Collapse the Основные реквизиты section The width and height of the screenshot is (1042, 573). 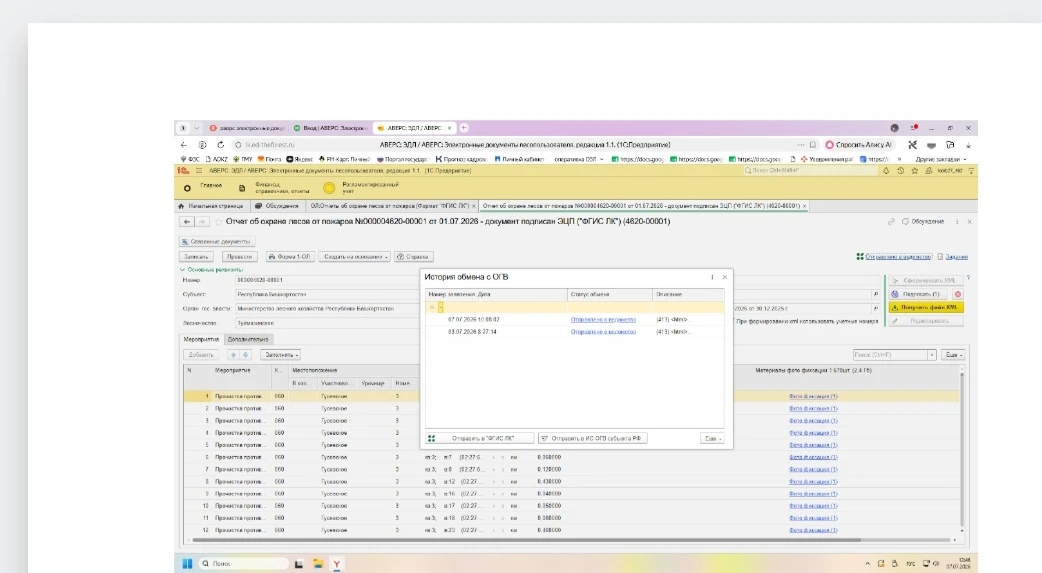(182, 270)
